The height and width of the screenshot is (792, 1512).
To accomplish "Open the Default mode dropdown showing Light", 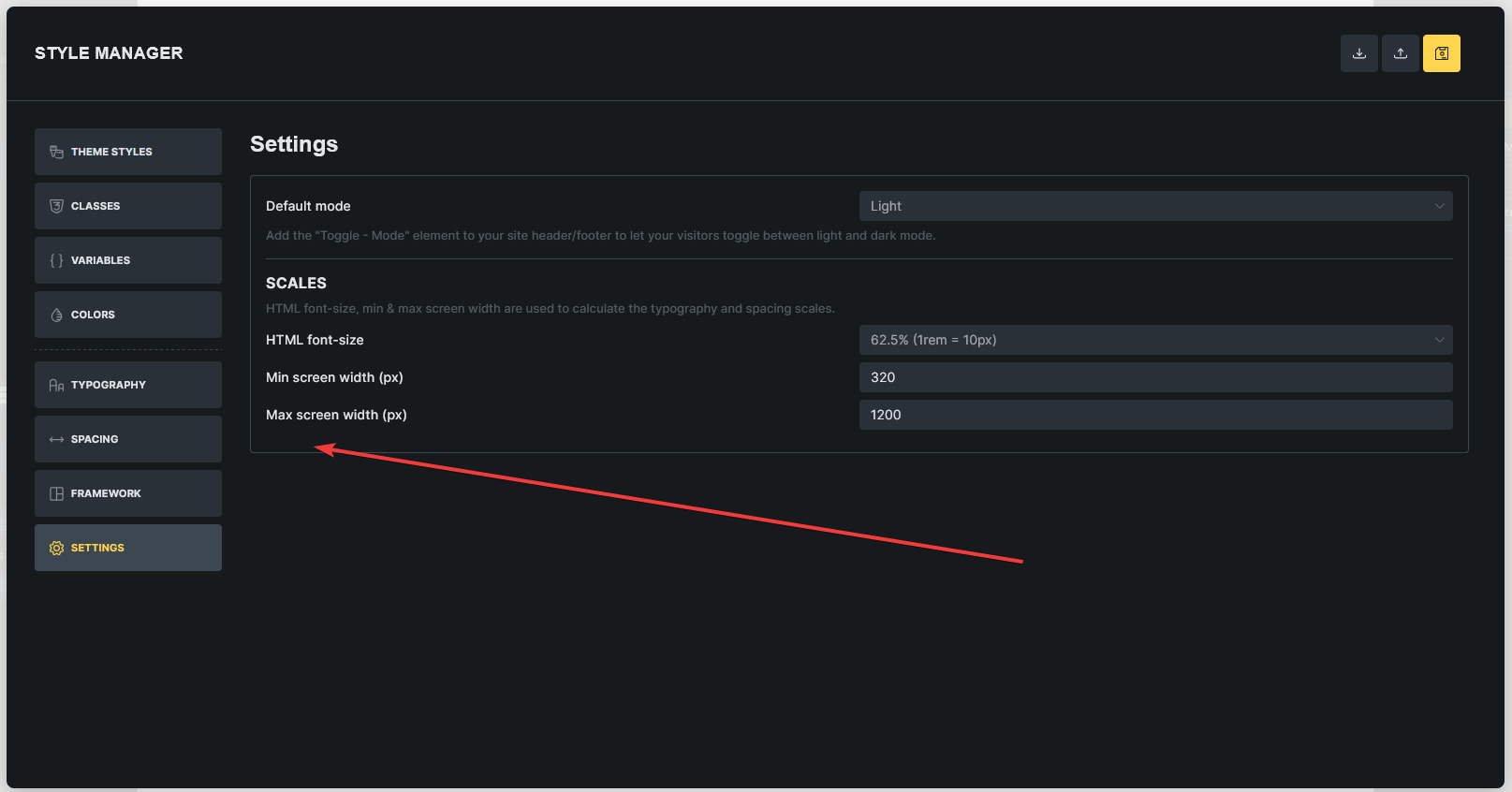I will (x=1154, y=206).
